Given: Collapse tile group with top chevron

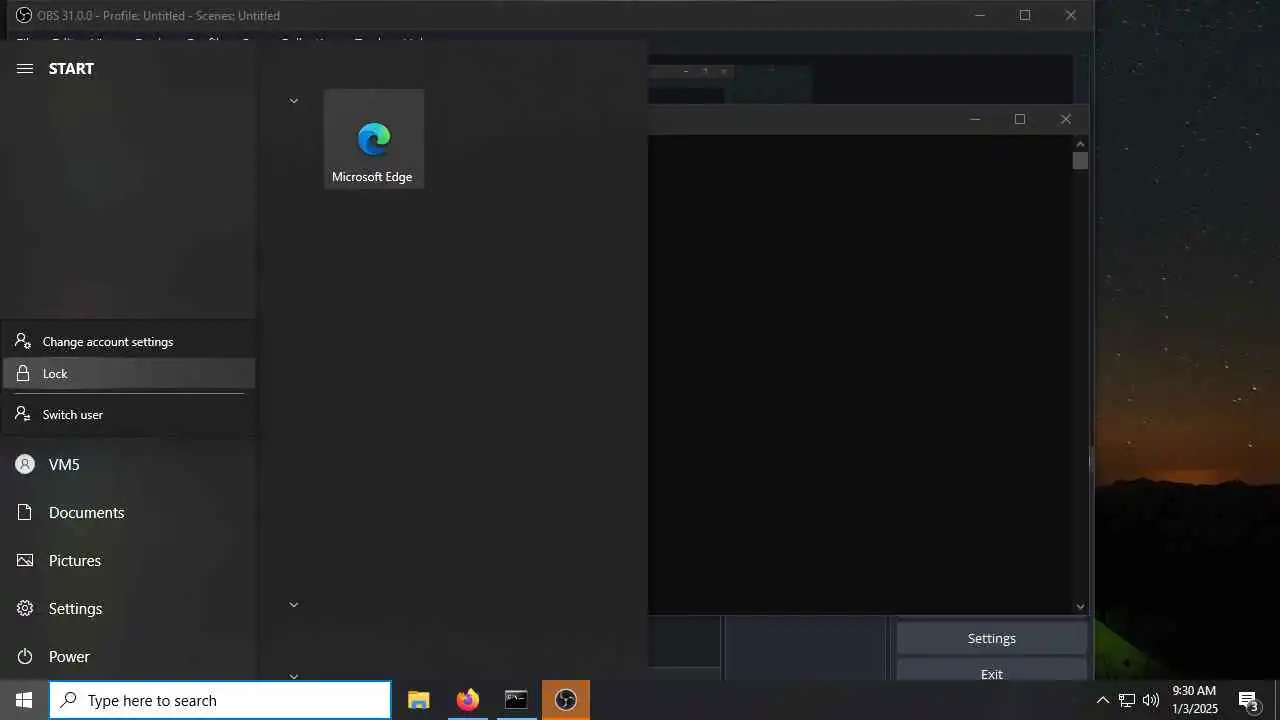Looking at the screenshot, I should (x=294, y=101).
